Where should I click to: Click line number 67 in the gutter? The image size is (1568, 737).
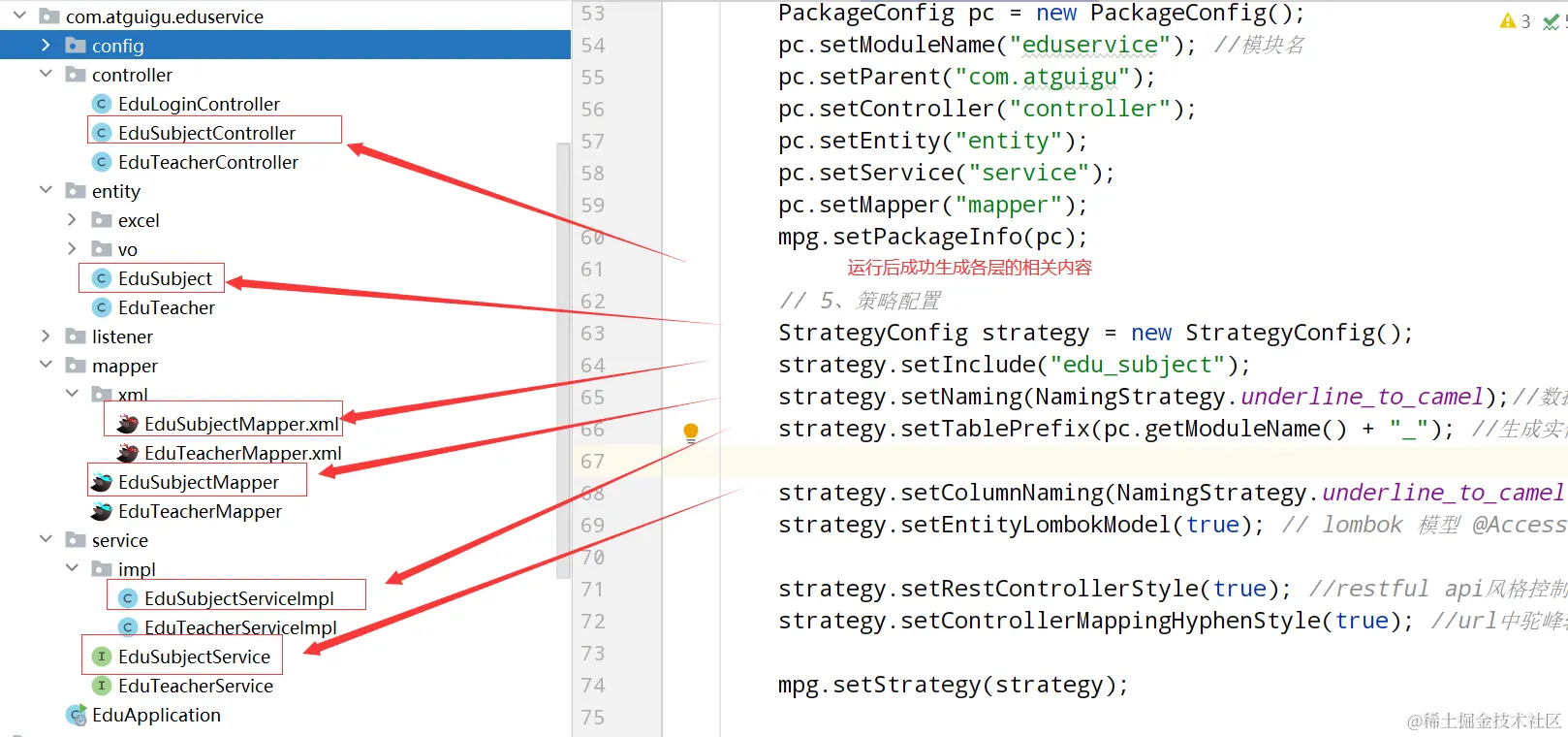pyautogui.click(x=593, y=462)
